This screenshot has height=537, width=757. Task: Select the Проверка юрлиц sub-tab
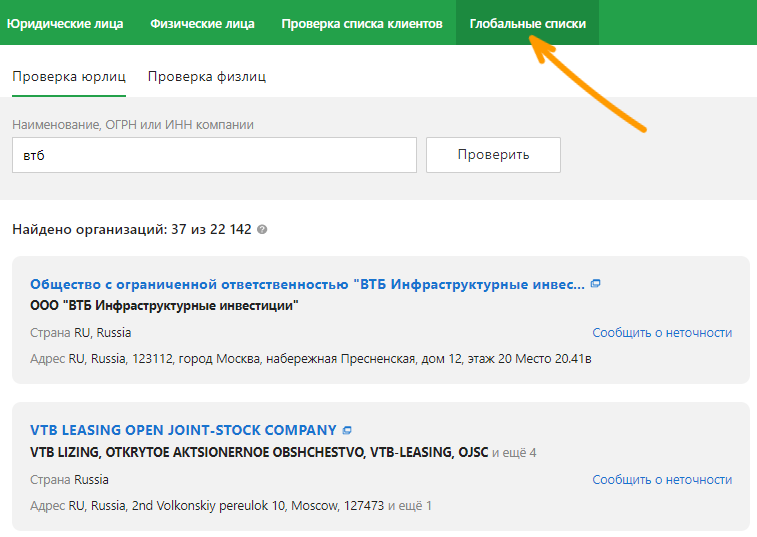tap(69, 77)
